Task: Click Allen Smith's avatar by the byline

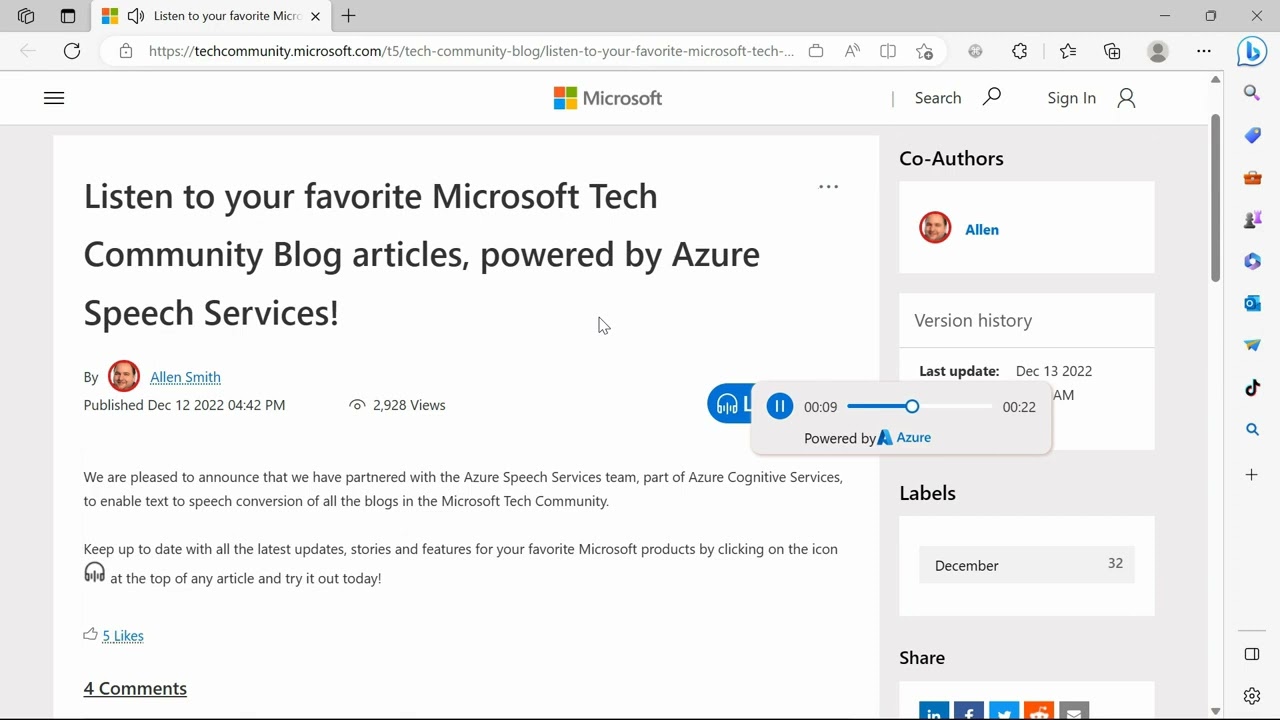Action: (124, 376)
